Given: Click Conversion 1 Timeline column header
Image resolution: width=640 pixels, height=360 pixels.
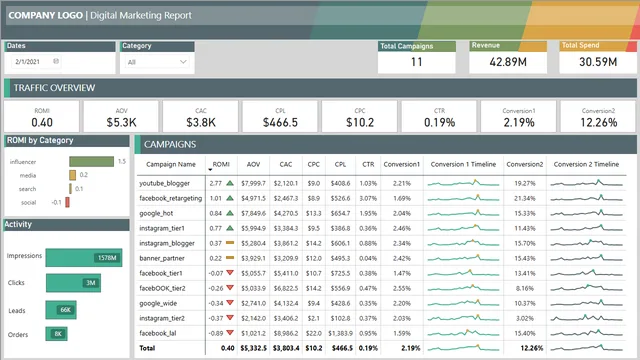Looking at the screenshot, I should tap(463, 164).
